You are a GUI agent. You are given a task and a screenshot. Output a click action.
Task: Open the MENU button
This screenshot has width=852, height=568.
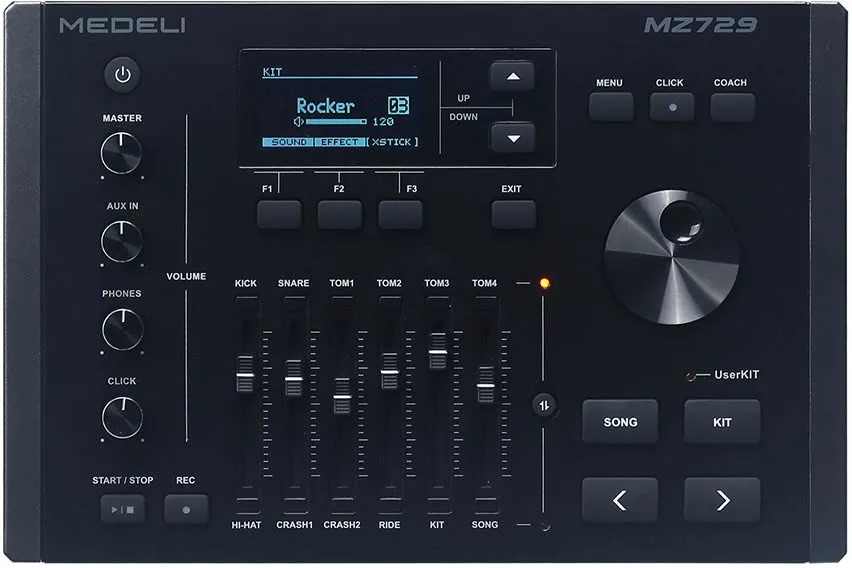611,107
